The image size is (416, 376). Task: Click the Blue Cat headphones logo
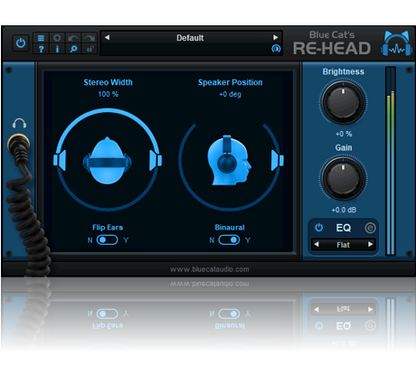click(396, 43)
